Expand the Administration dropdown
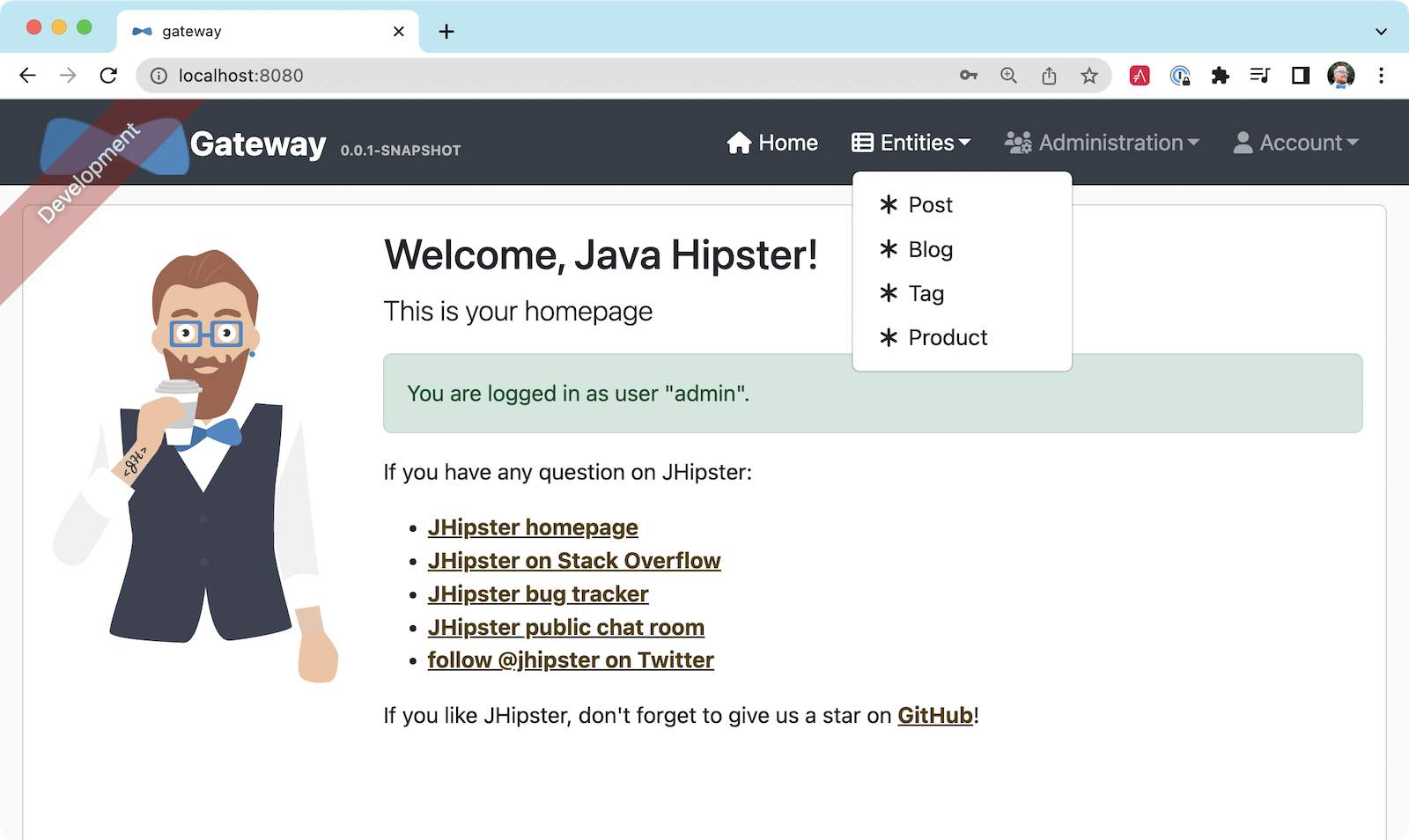 coord(1102,143)
